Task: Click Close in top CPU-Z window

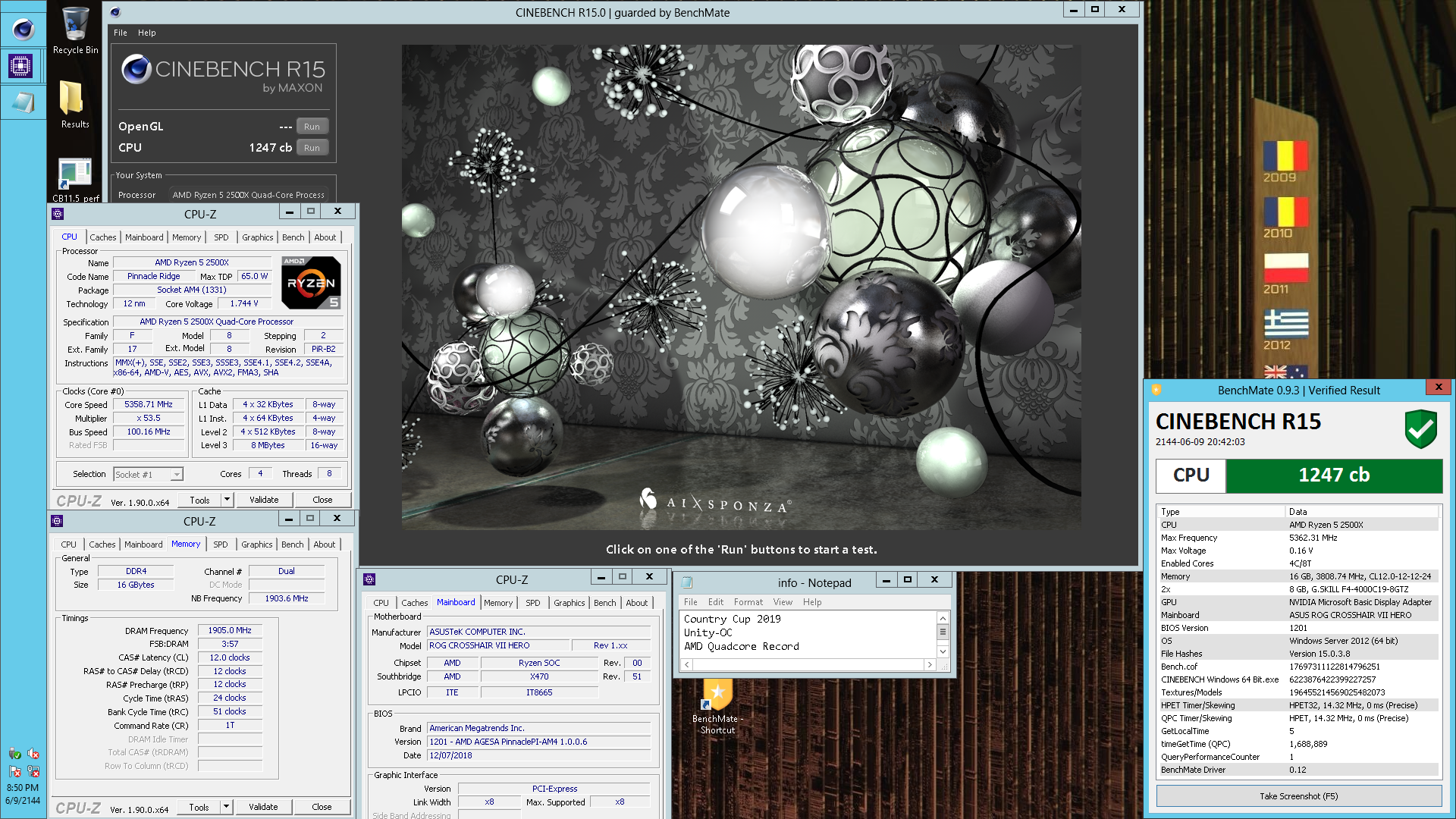Action: tap(322, 500)
